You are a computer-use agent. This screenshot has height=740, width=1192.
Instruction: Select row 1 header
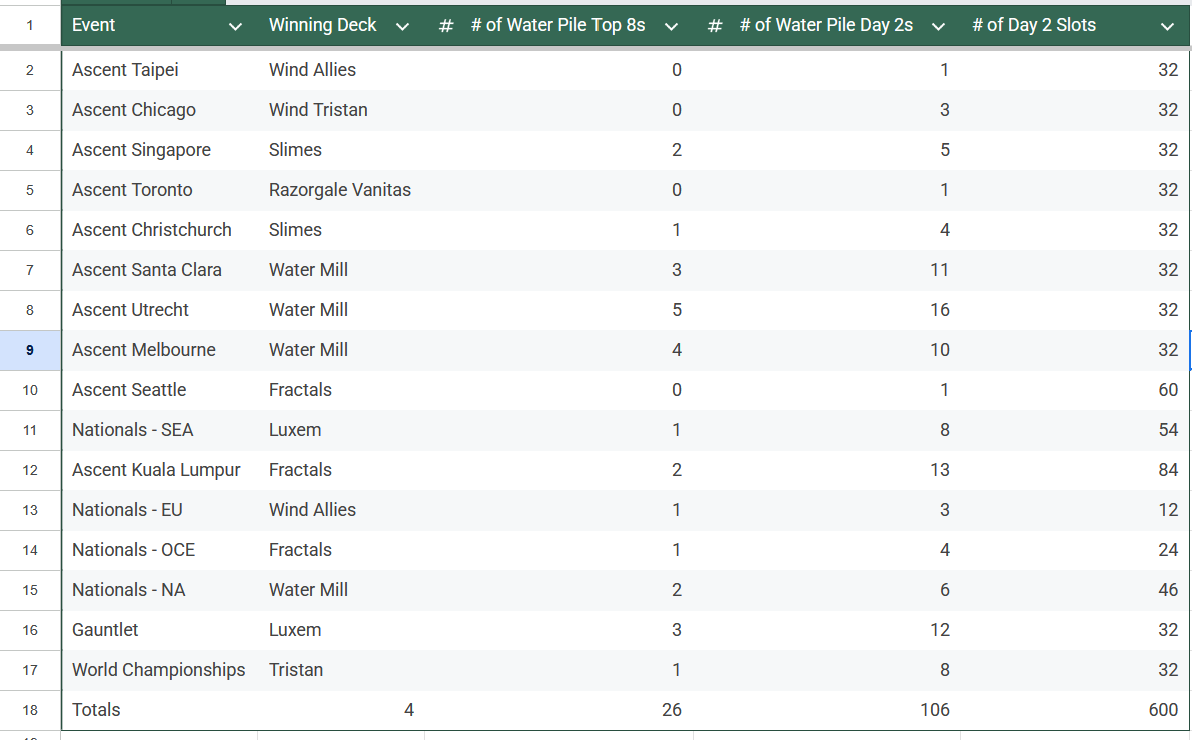tap(30, 25)
